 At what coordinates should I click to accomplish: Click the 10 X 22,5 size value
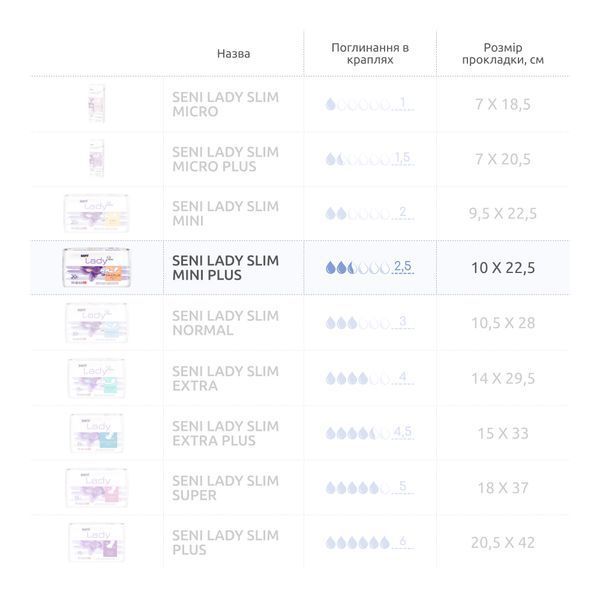503,268
